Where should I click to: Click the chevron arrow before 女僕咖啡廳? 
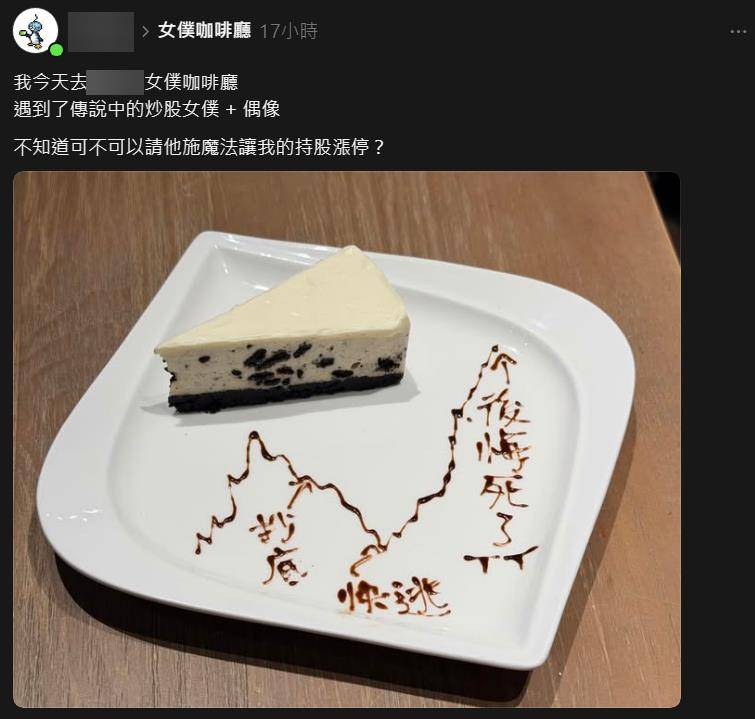[x=145, y=32]
